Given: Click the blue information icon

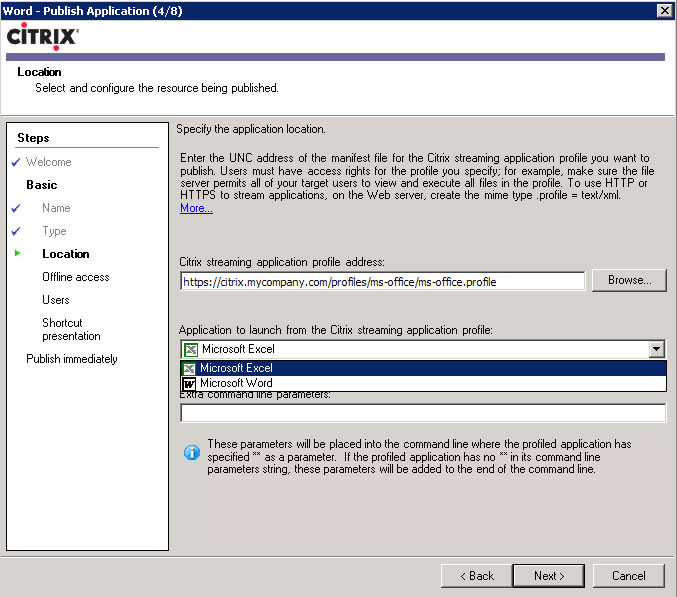Looking at the screenshot, I should click(x=192, y=452).
